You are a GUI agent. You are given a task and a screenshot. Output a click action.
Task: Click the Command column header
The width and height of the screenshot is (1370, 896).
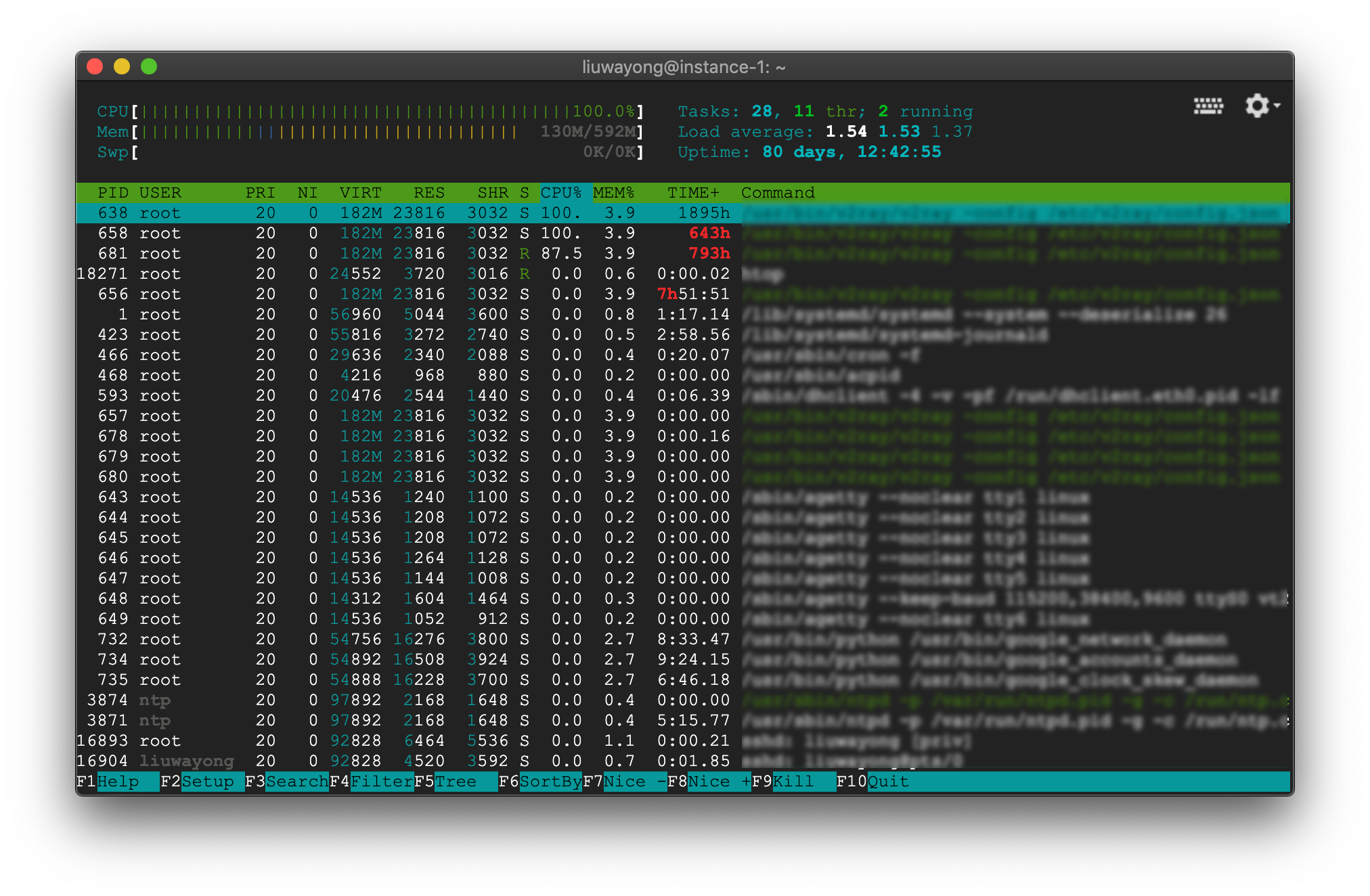(778, 193)
